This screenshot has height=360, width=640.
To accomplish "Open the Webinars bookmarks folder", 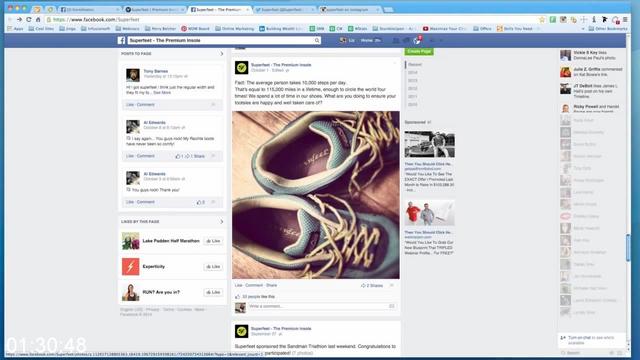I will pos(127,29).
